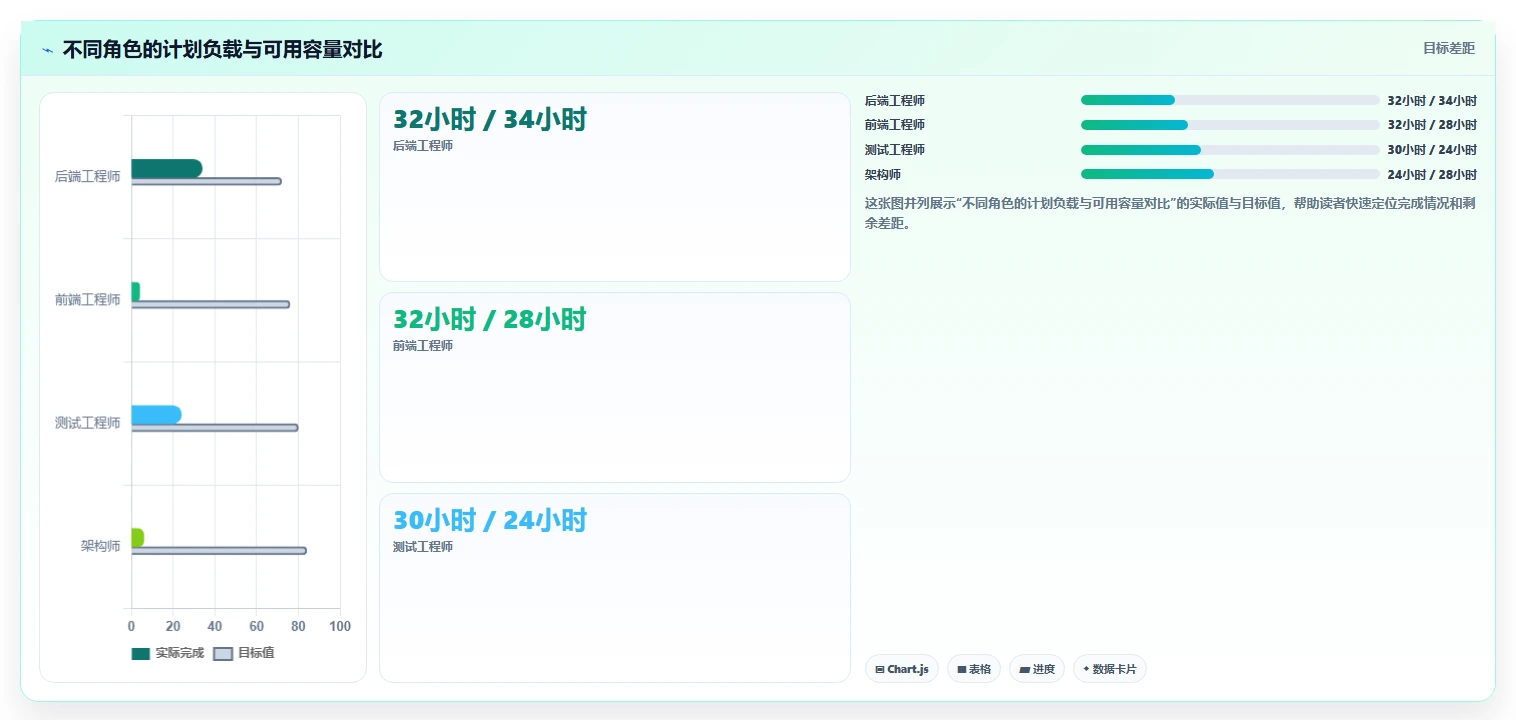Click 架构师 progress bar
This screenshot has height=720, width=1516.
pos(1230,174)
